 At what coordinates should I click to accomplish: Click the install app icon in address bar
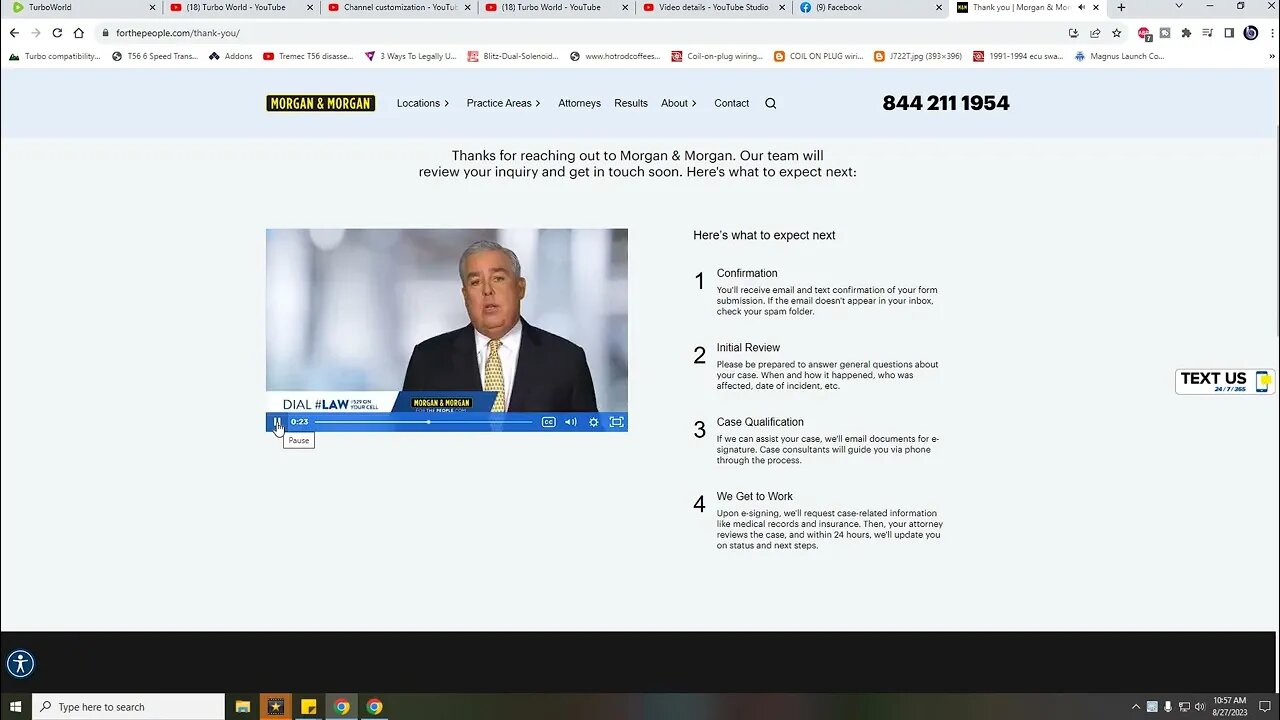[1073, 33]
